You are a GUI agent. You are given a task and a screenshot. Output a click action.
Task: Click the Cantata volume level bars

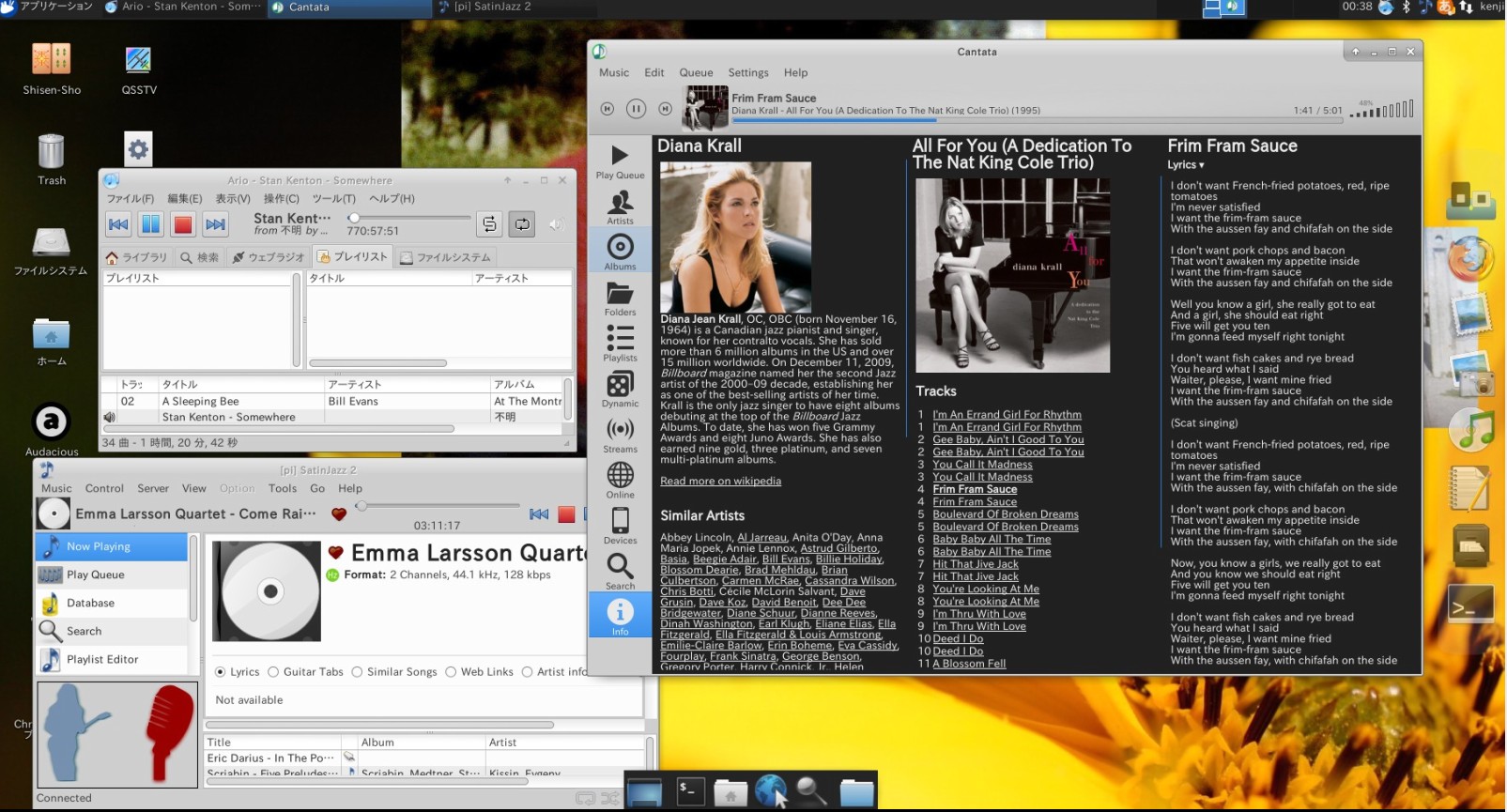pyautogui.click(x=1381, y=110)
